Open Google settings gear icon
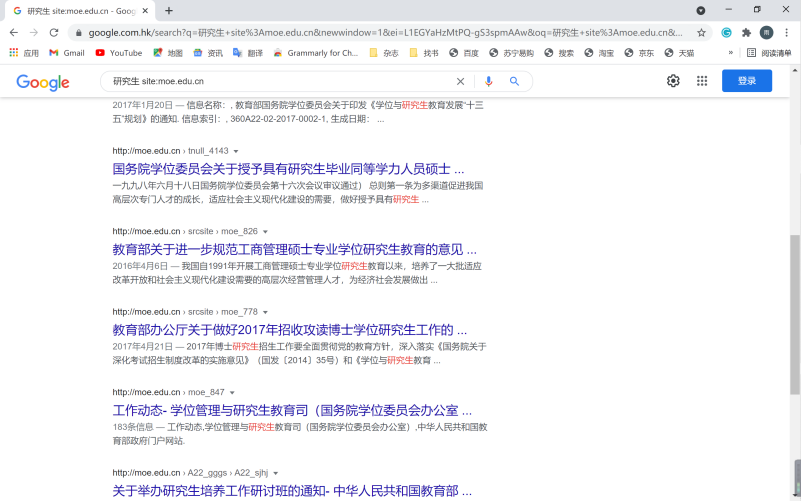The image size is (801, 501). pyautogui.click(x=673, y=81)
